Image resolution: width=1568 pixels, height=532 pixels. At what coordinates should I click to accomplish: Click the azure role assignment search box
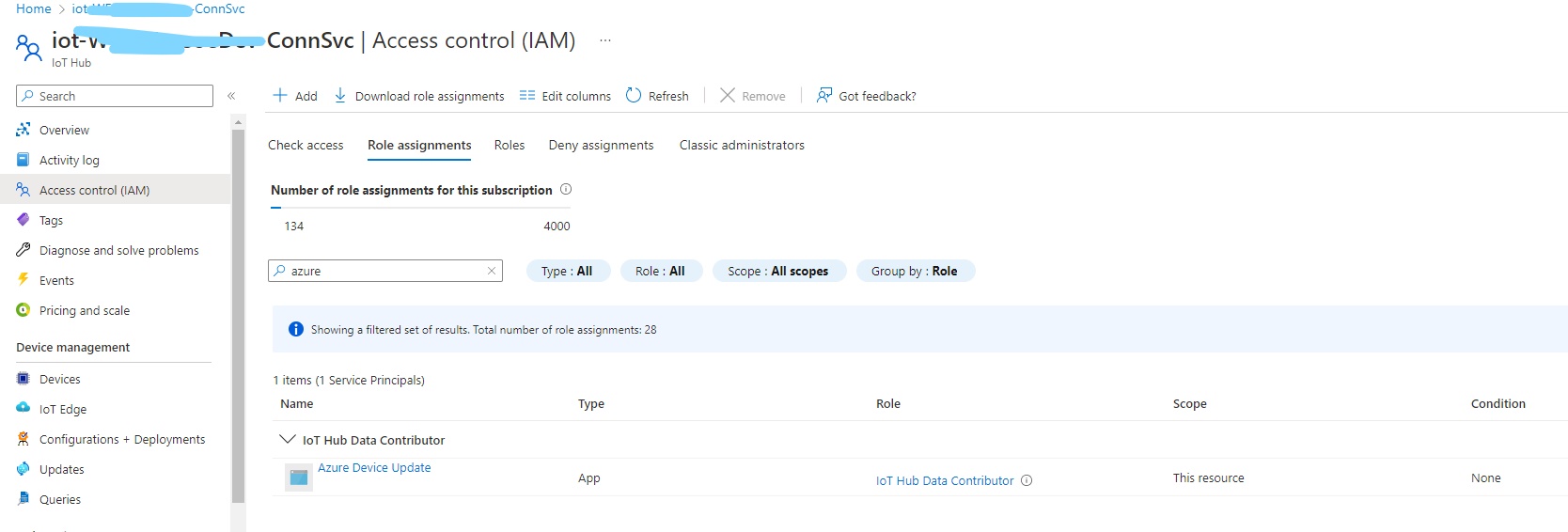[385, 271]
